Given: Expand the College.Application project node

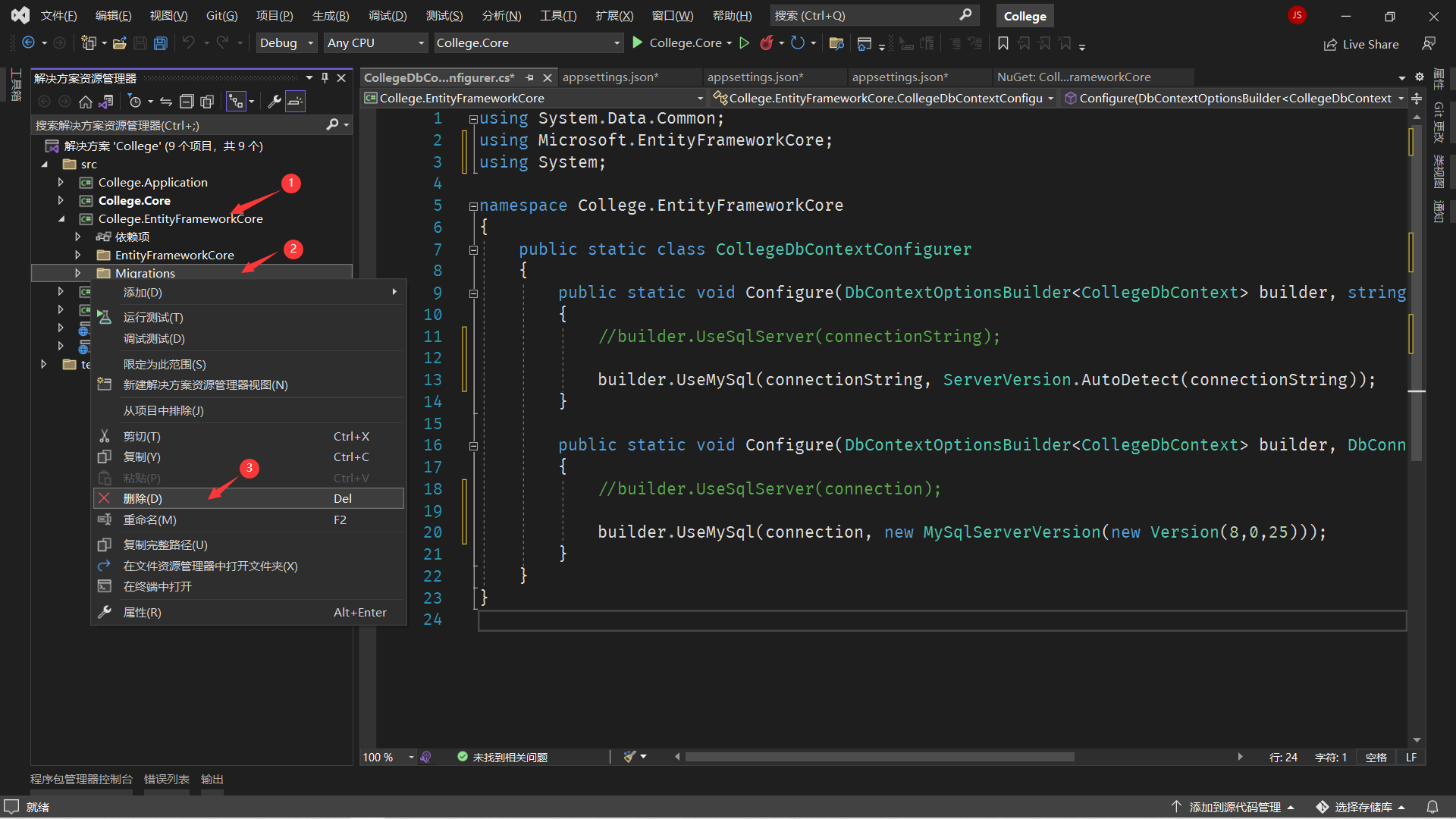Looking at the screenshot, I should pyautogui.click(x=61, y=182).
